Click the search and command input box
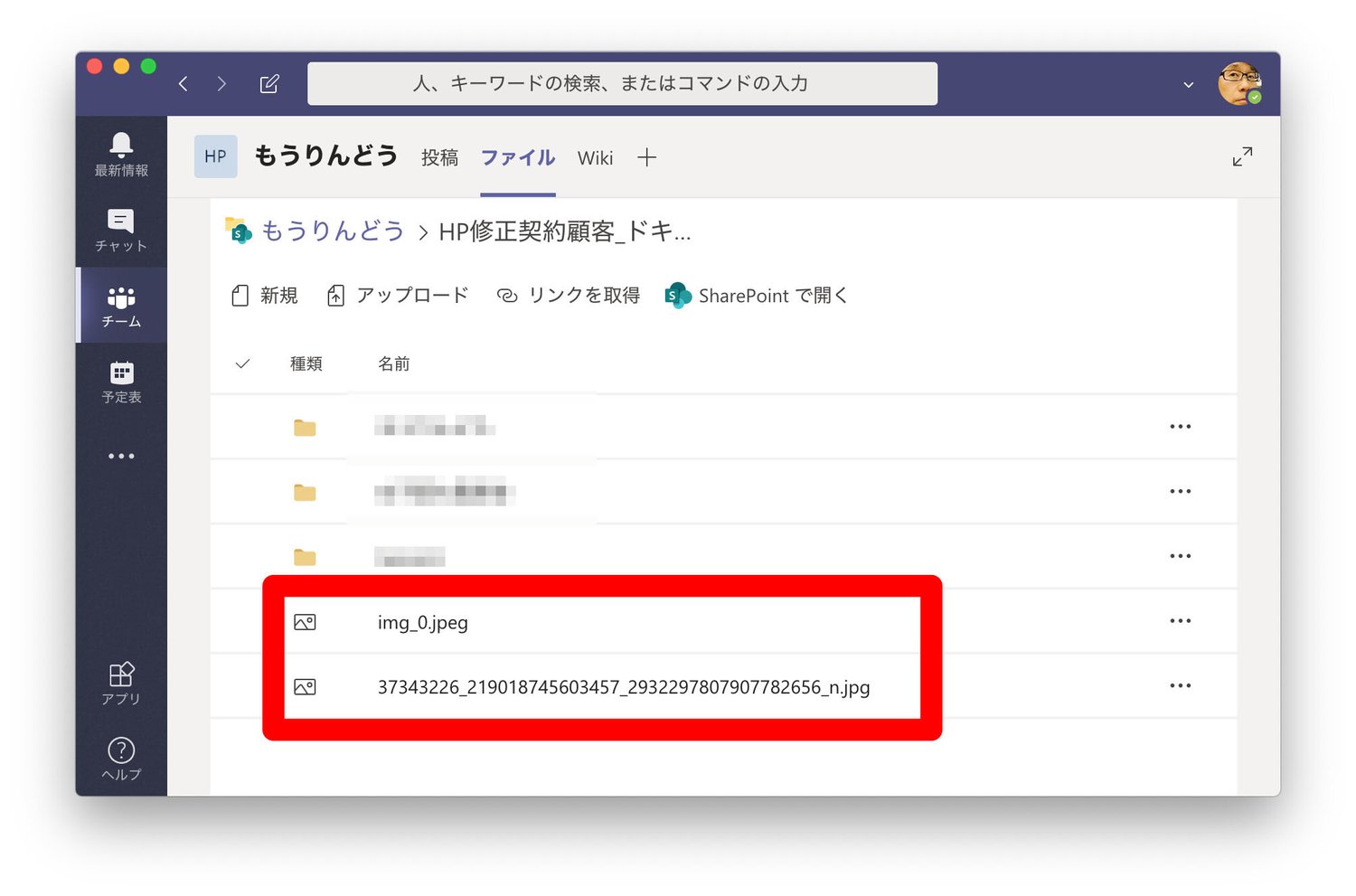The height and width of the screenshot is (896, 1356). point(622,84)
